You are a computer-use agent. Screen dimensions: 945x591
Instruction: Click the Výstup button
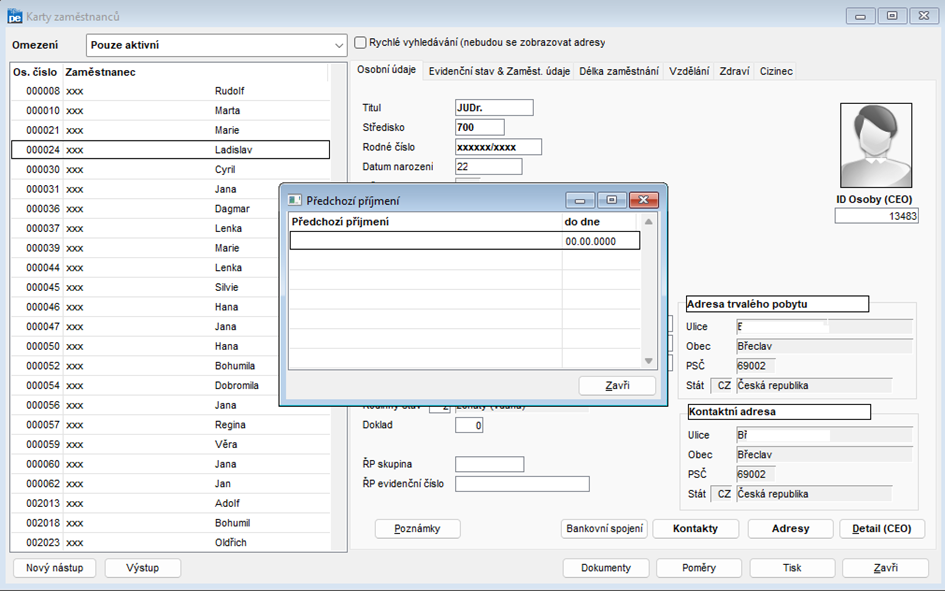click(143, 568)
